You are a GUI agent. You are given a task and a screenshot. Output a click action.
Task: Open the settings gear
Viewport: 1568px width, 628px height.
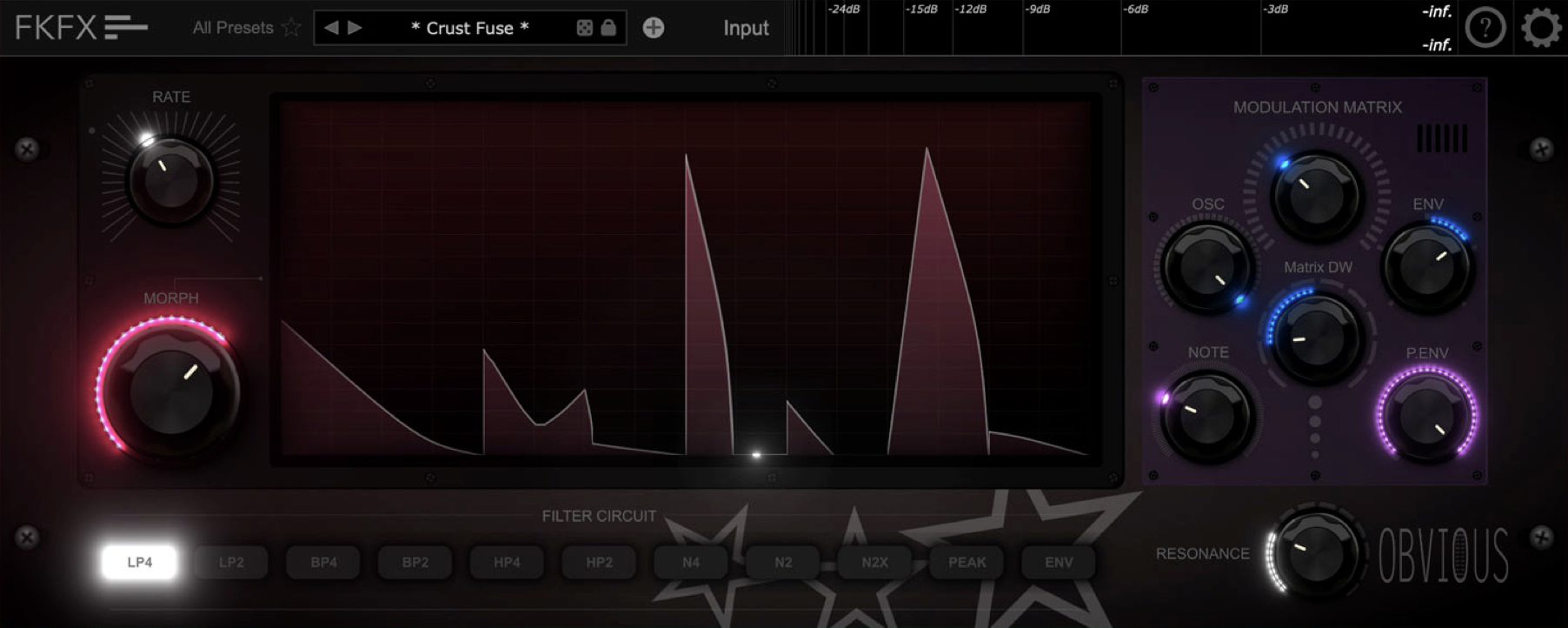1541,28
